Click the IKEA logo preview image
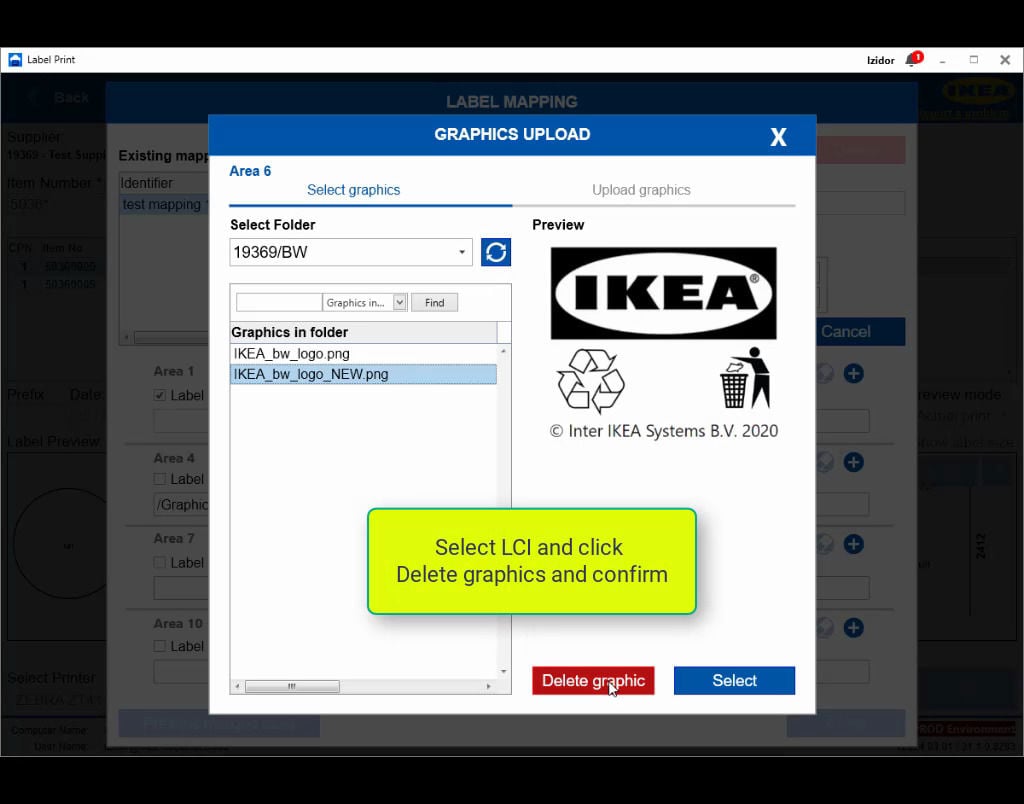Image resolution: width=1024 pixels, height=804 pixels. click(x=664, y=293)
